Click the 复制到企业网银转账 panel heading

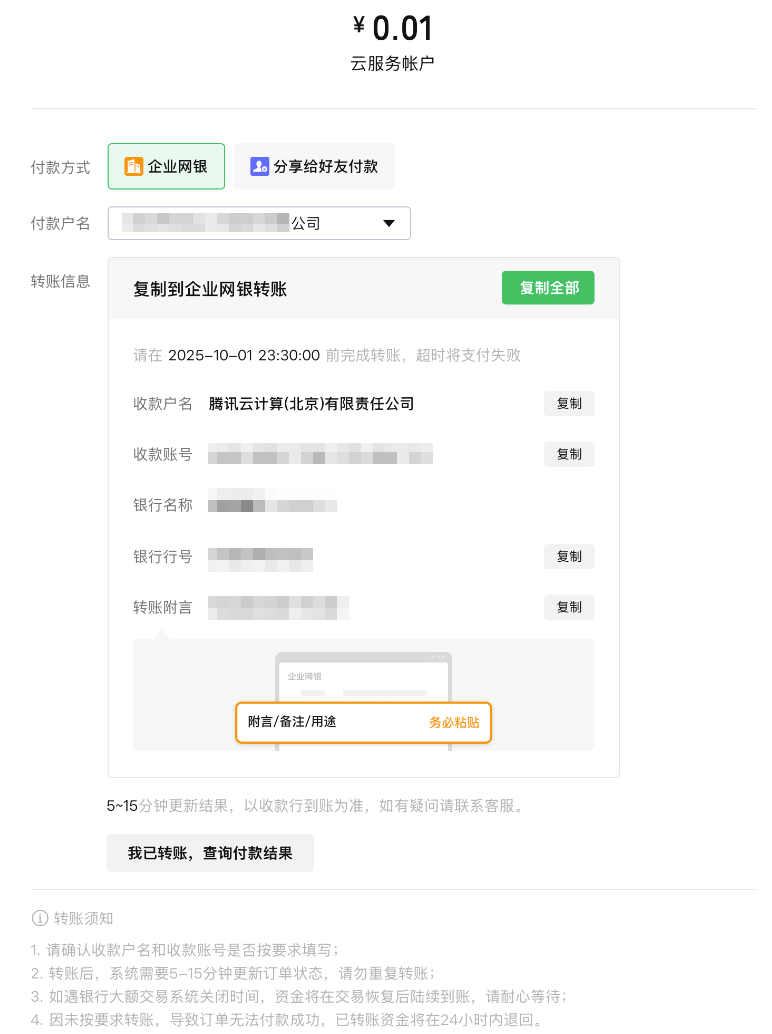[x=210, y=289]
